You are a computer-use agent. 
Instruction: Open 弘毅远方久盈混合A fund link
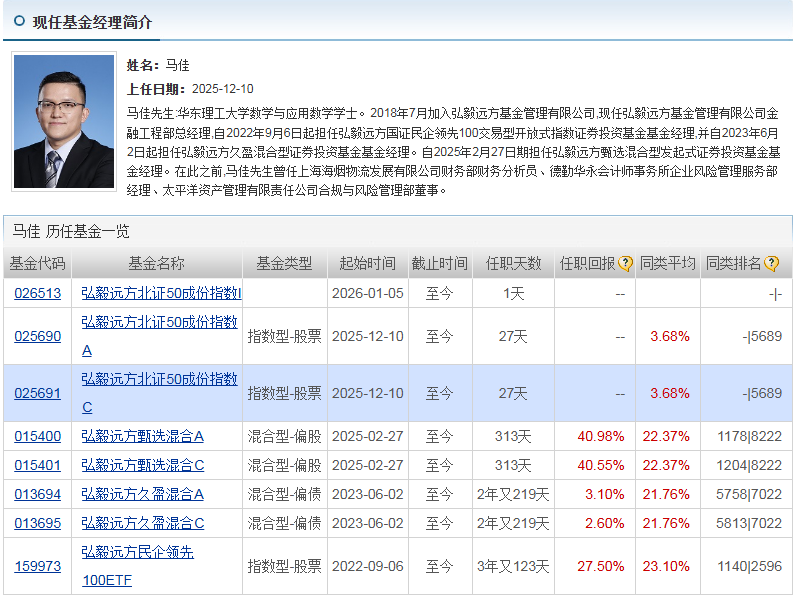(x=143, y=494)
